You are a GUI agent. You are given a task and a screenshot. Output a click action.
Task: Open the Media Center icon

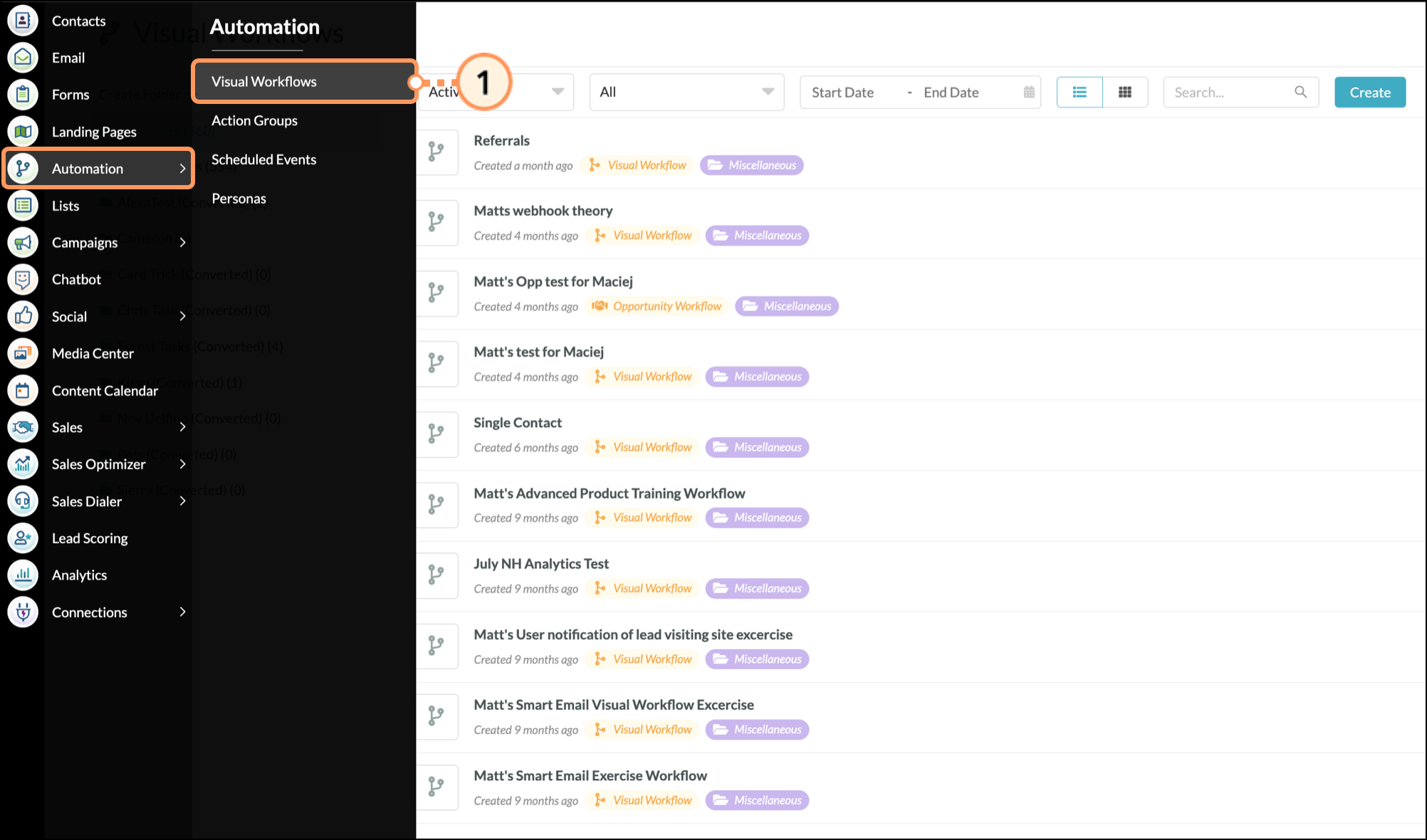point(23,353)
